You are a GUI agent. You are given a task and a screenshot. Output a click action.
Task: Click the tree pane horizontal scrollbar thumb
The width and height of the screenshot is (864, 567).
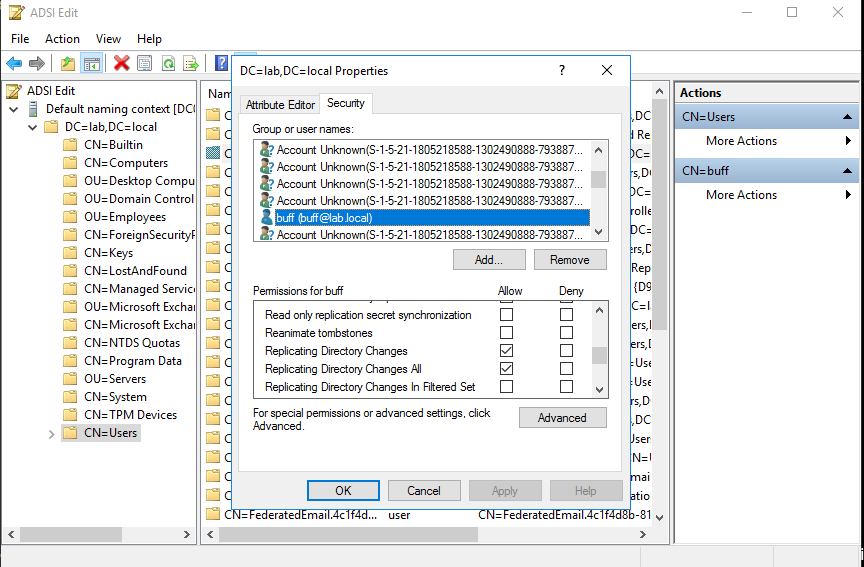click(71, 534)
